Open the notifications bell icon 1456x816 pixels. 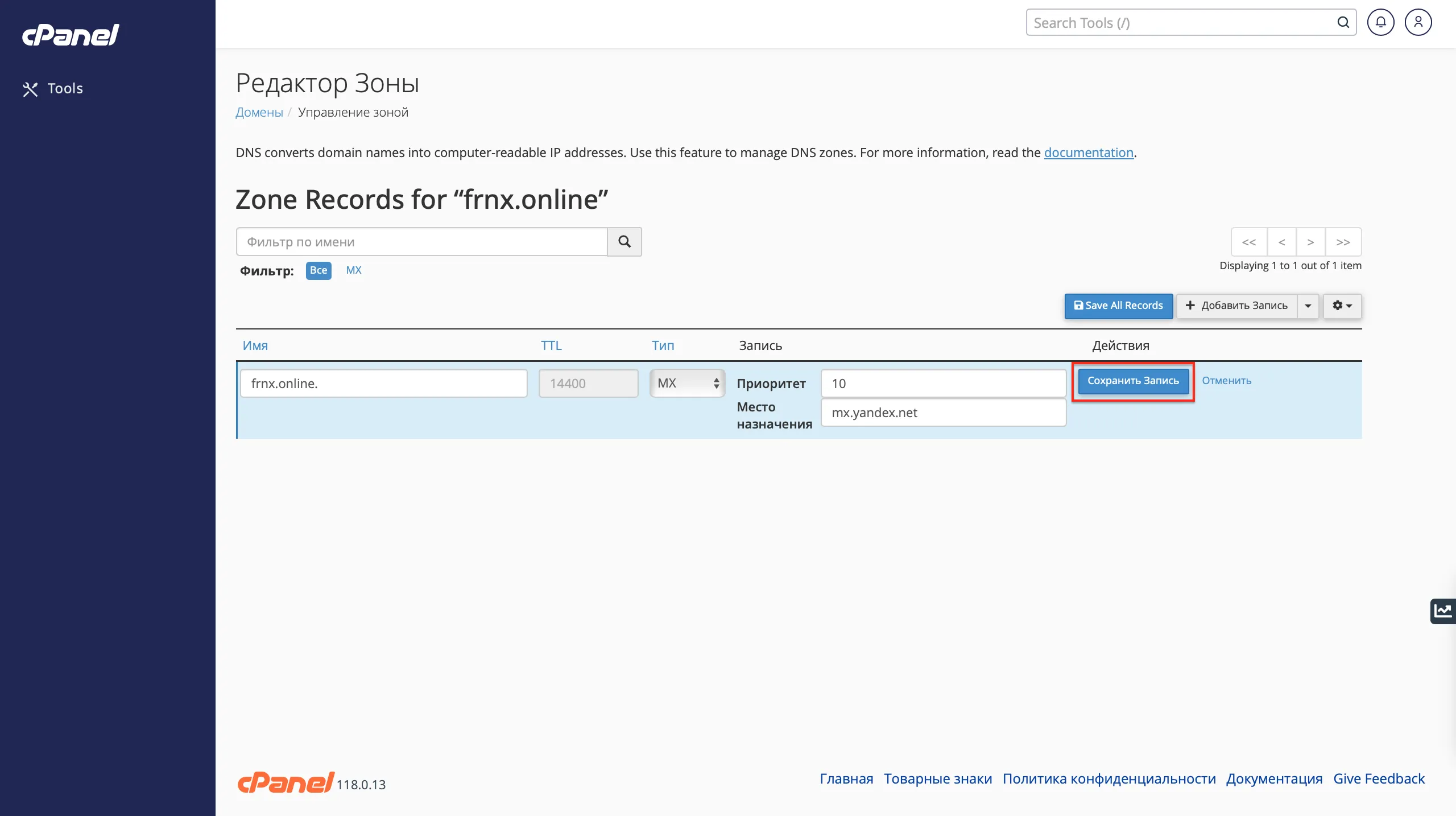coord(1380,23)
